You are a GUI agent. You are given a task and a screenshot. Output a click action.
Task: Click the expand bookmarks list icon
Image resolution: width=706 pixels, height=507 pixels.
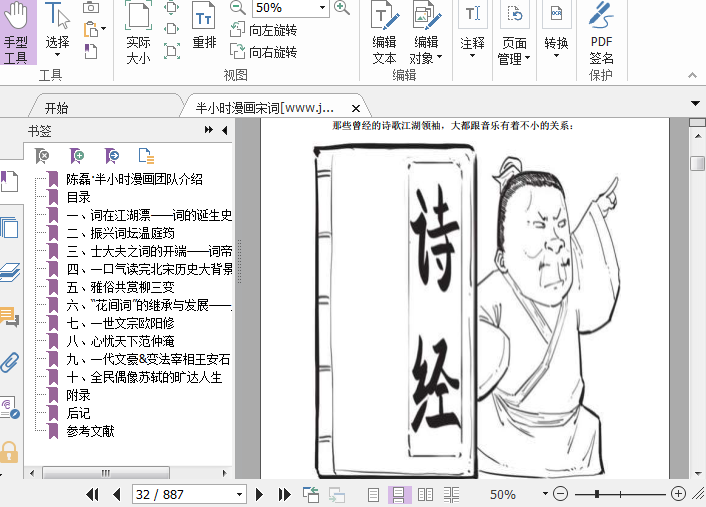point(146,156)
